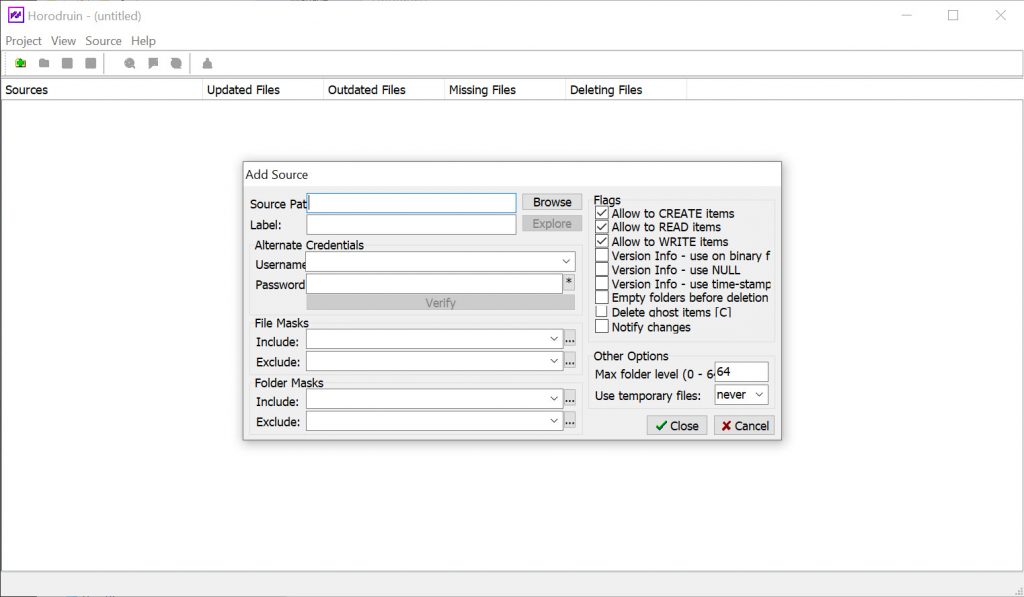
Task: Click the gray square icon before the toolbar separator
Action: 91,63
